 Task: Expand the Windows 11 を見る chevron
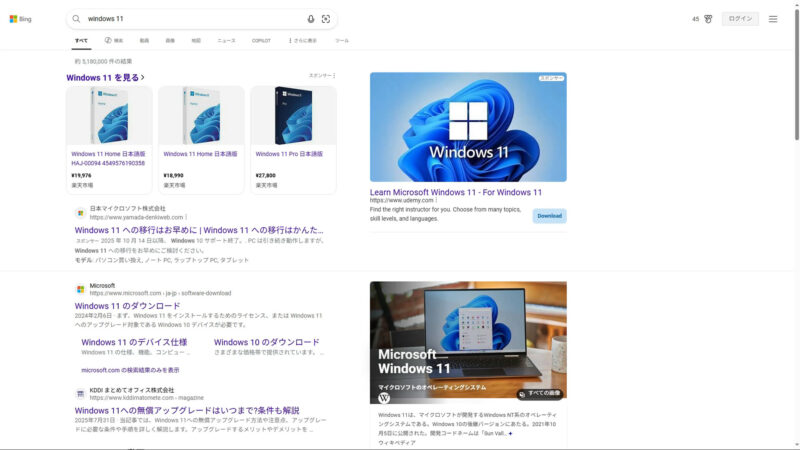point(143,77)
